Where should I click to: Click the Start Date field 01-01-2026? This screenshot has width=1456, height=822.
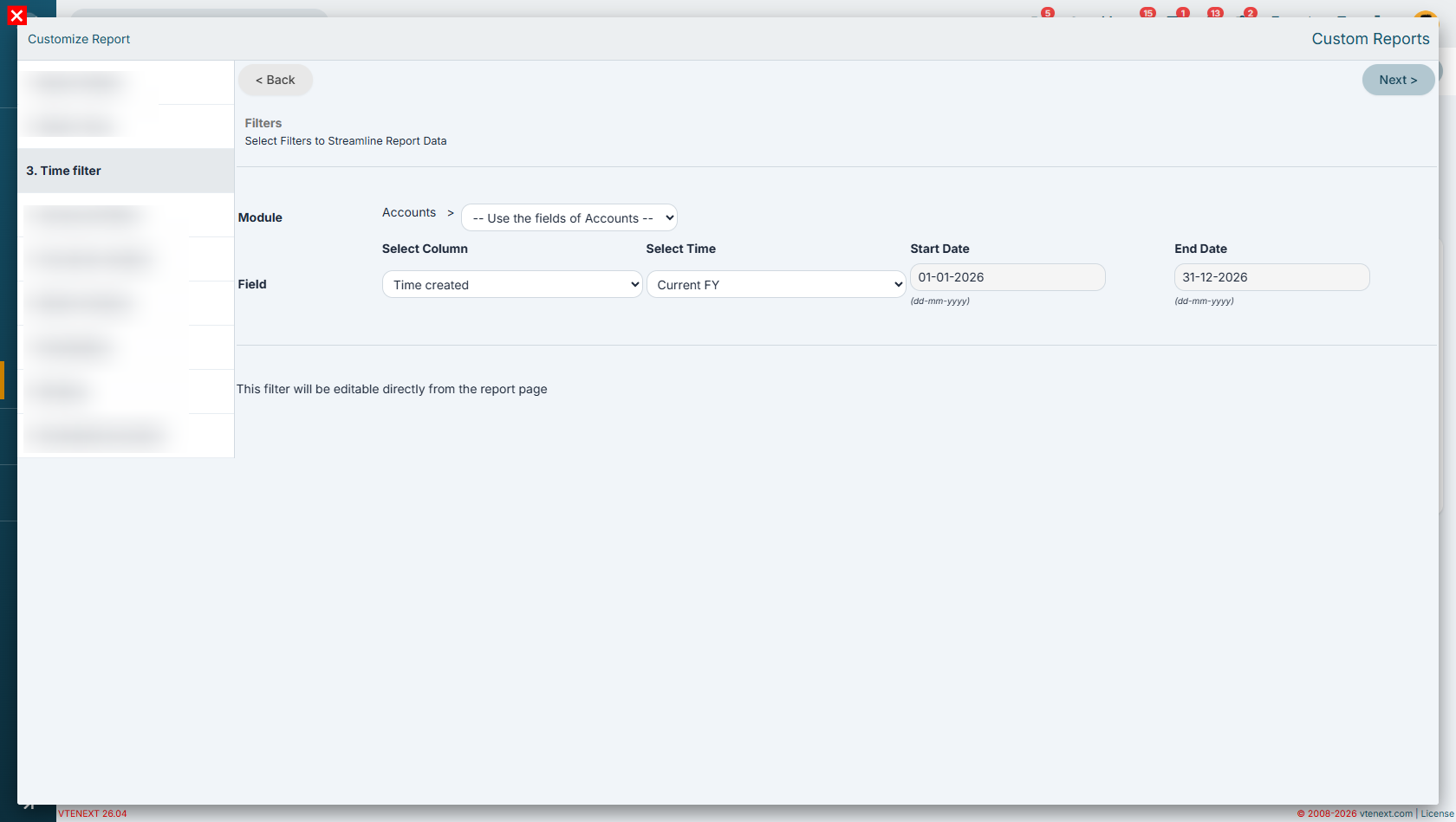tap(1008, 277)
